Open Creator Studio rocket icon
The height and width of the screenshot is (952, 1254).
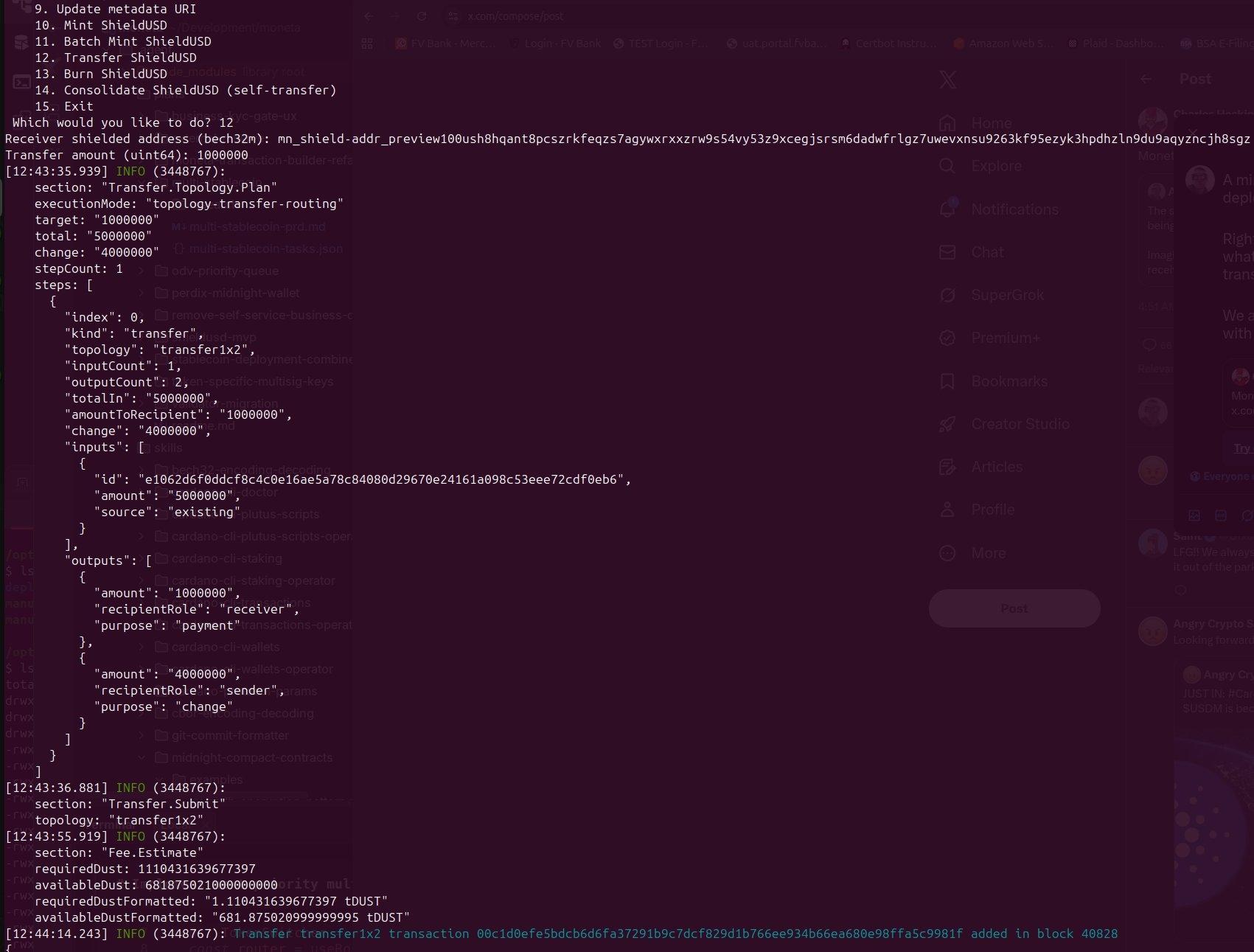point(948,424)
